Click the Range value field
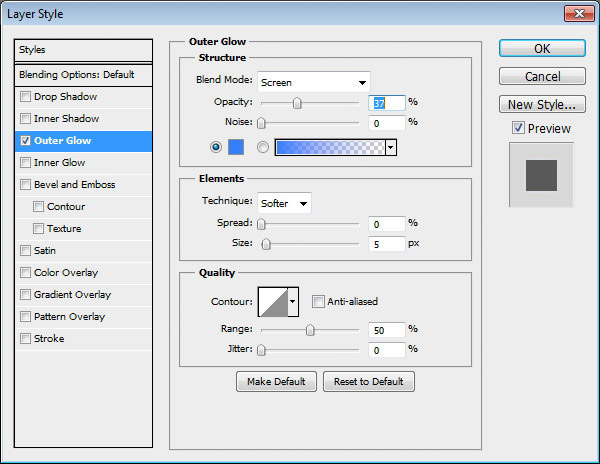 point(386,330)
